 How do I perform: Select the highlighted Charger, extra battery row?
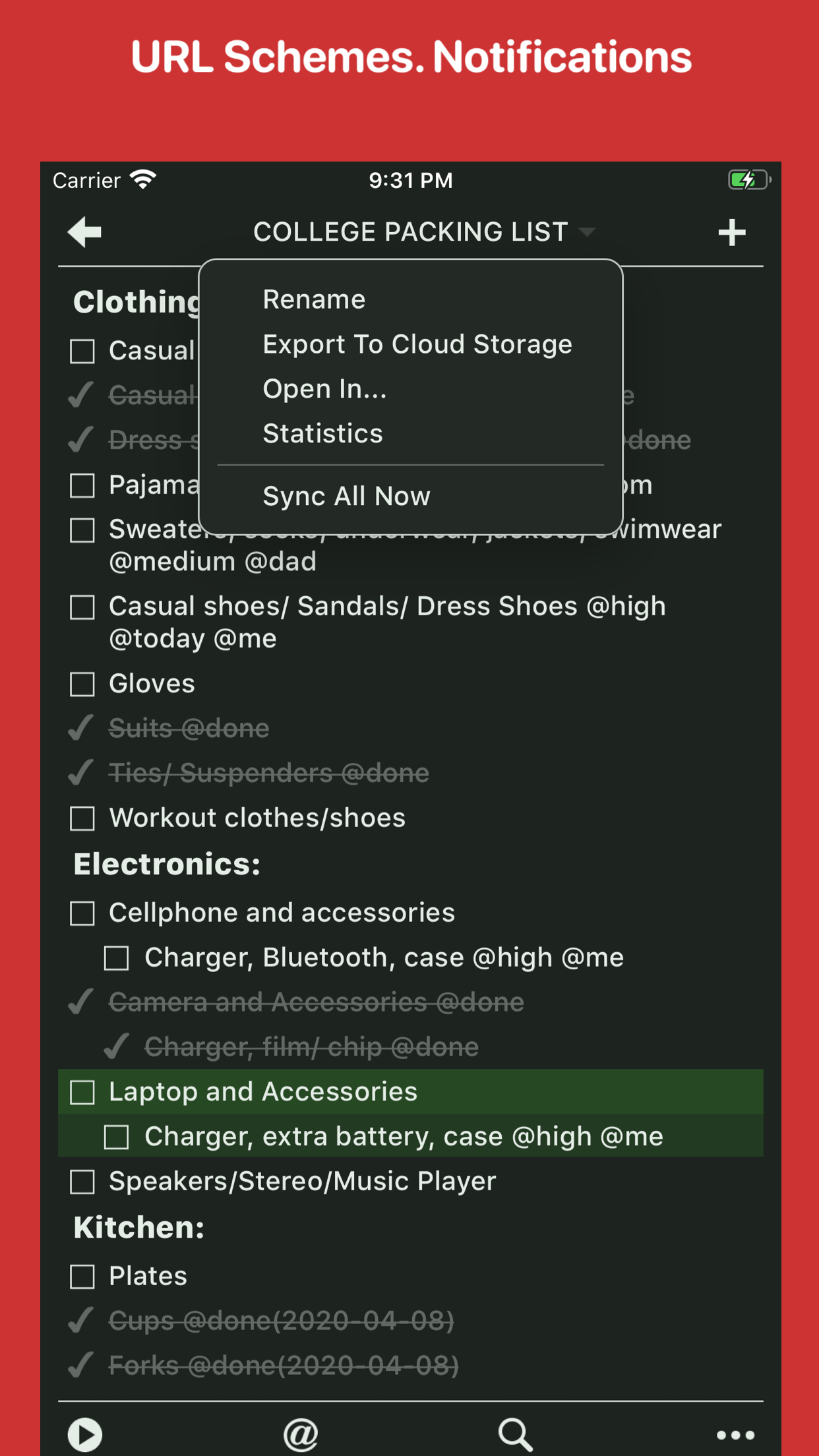click(x=405, y=1136)
